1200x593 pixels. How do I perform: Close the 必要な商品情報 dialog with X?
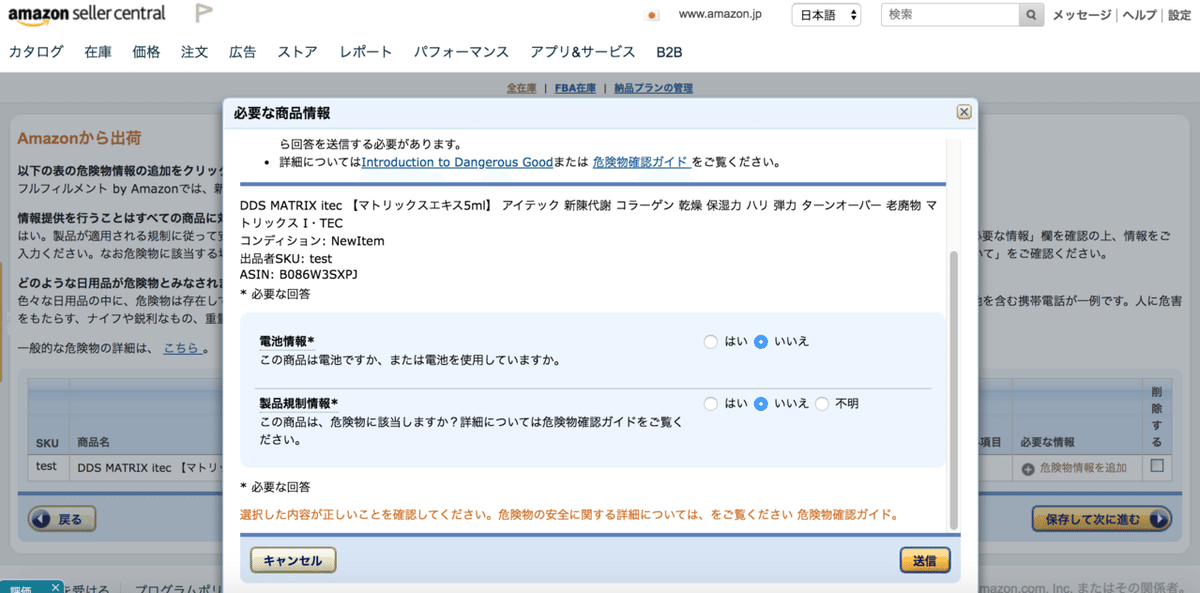(x=964, y=112)
